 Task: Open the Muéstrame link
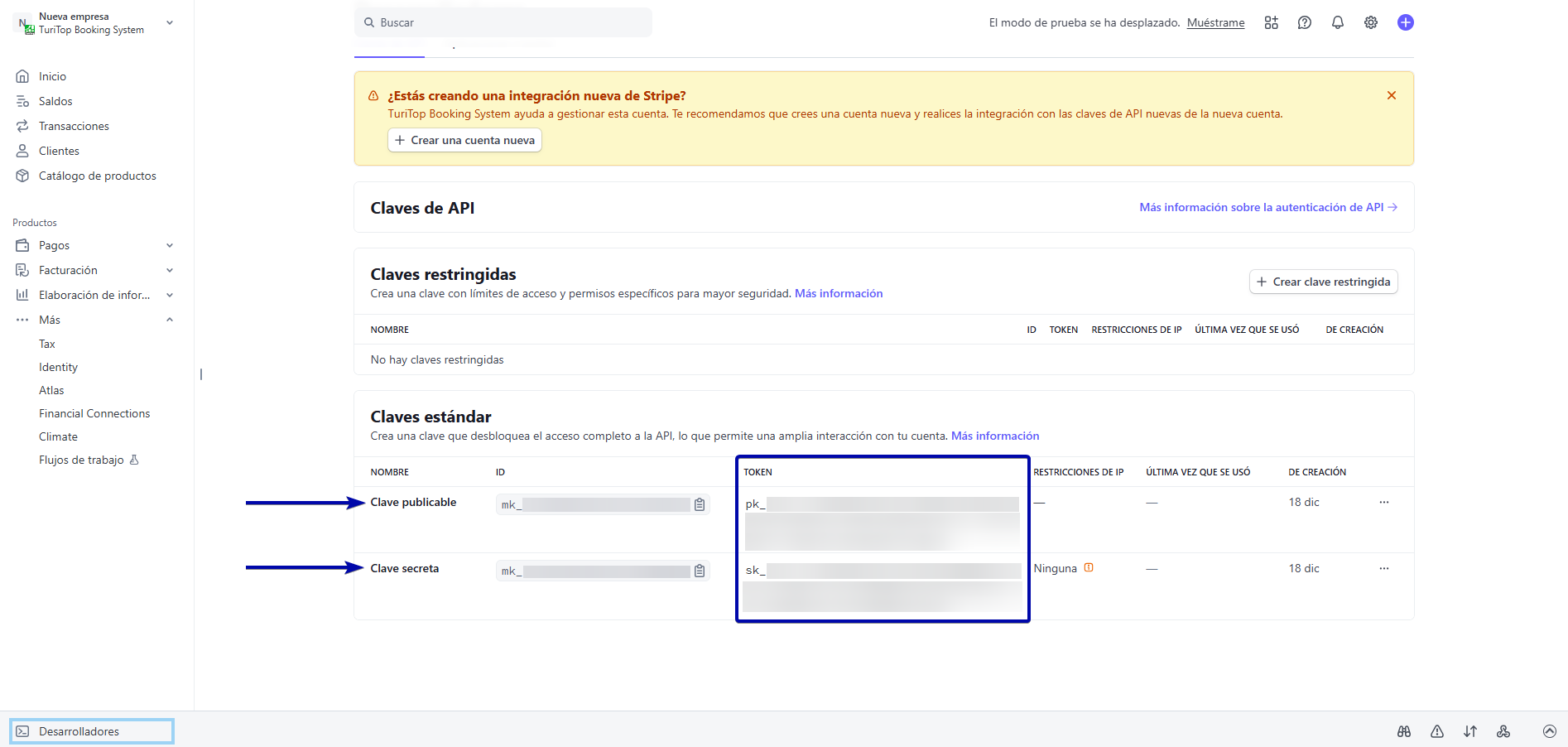(1215, 23)
